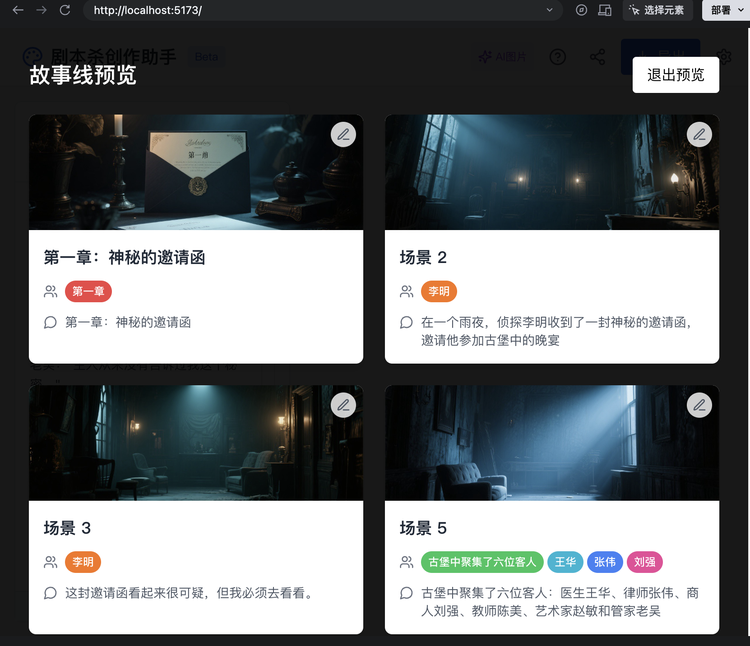Edit the 场景 2 card with pencil icon
The height and width of the screenshot is (646, 750).
(x=699, y=135)
